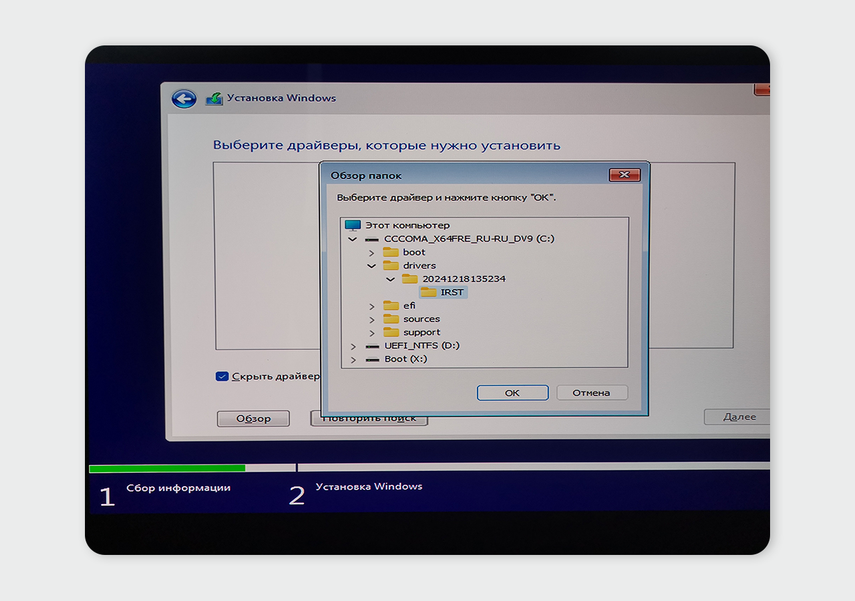The height and width of the screenshot is (601, 855).
Task: Collapse the 20241218135234 folder chevron
Action: (x=390, y=279)
